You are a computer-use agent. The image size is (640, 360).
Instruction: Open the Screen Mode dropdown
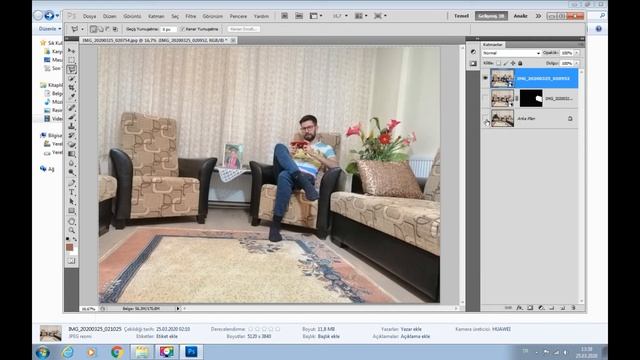(380, 16)
